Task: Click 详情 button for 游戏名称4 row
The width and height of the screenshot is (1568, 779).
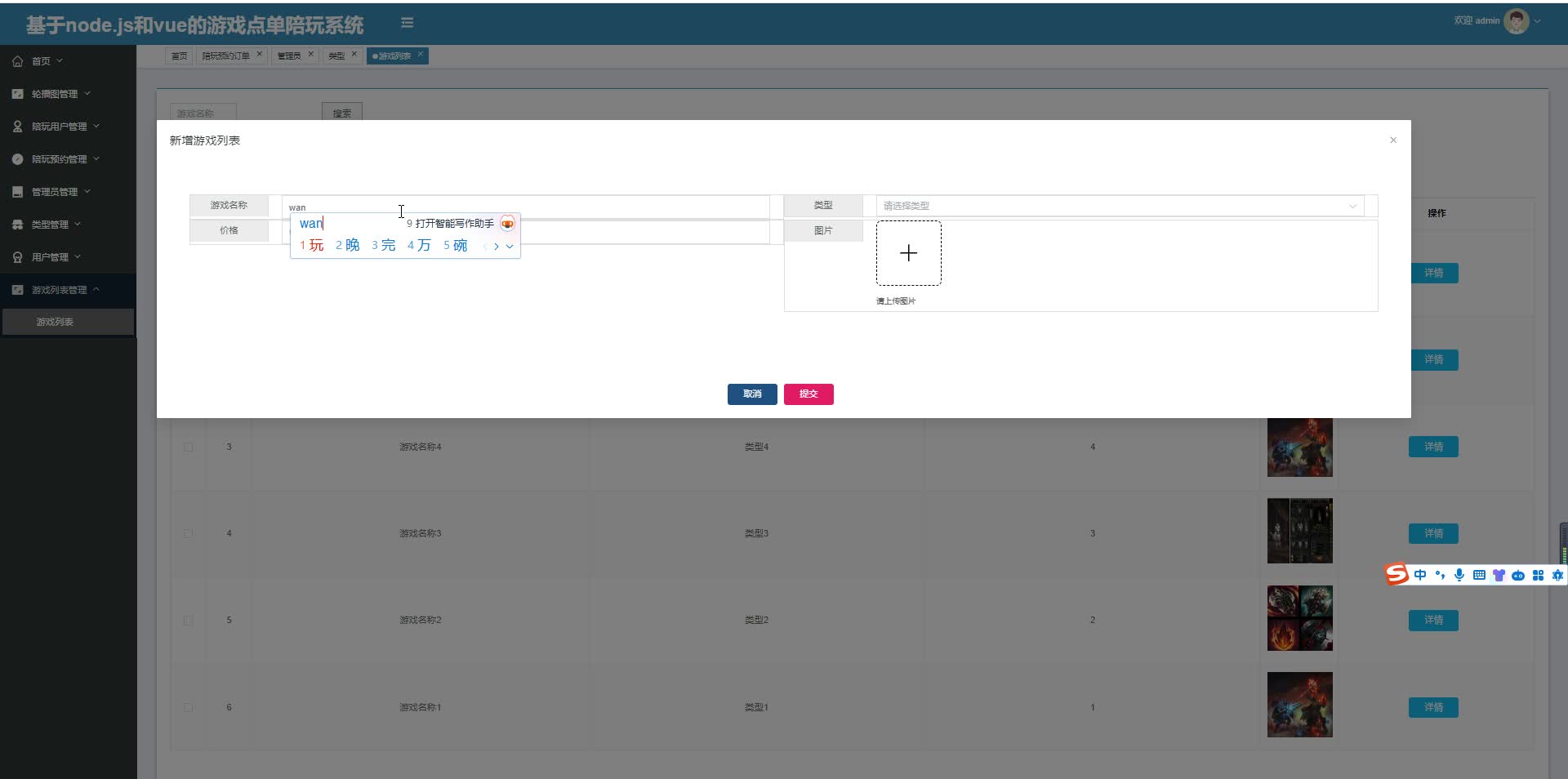Action: [1433, 447]
